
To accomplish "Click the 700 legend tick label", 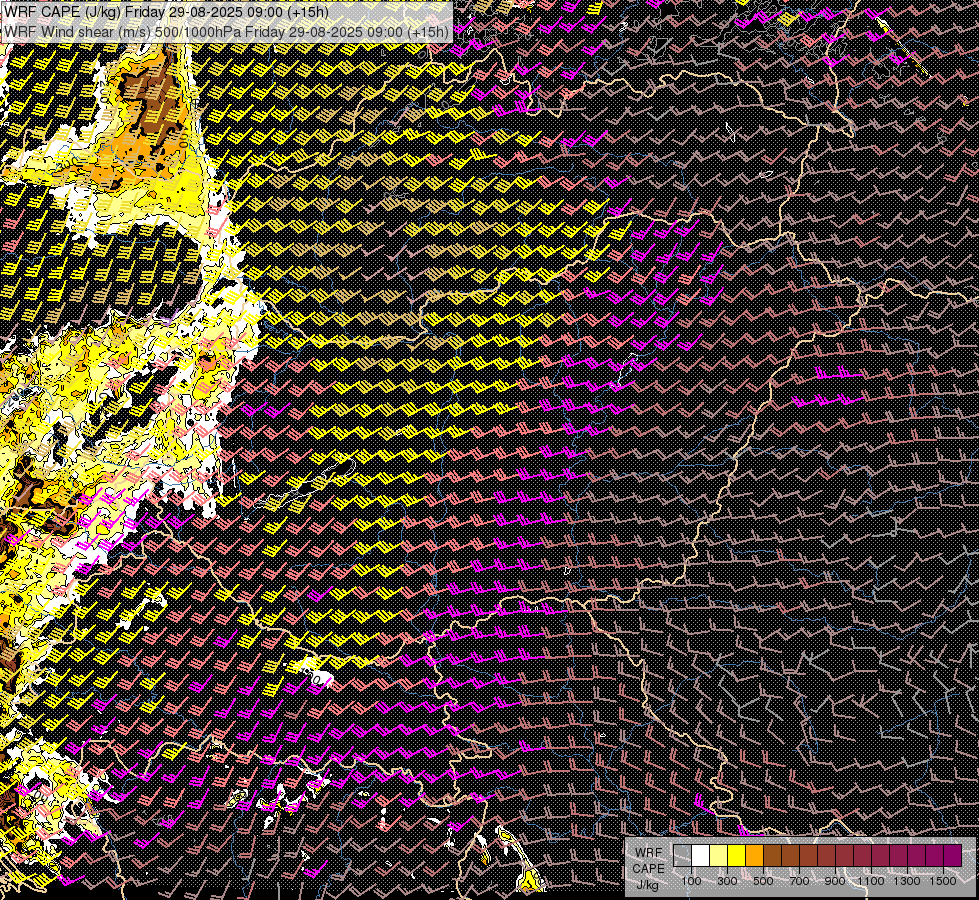I will pyautogui.click(x=799, y=881).
